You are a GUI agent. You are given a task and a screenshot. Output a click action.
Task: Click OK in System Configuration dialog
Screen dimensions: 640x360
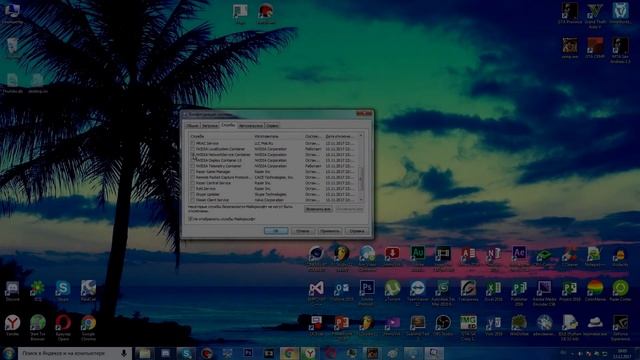pyautogui.click(x=276, y=231)
